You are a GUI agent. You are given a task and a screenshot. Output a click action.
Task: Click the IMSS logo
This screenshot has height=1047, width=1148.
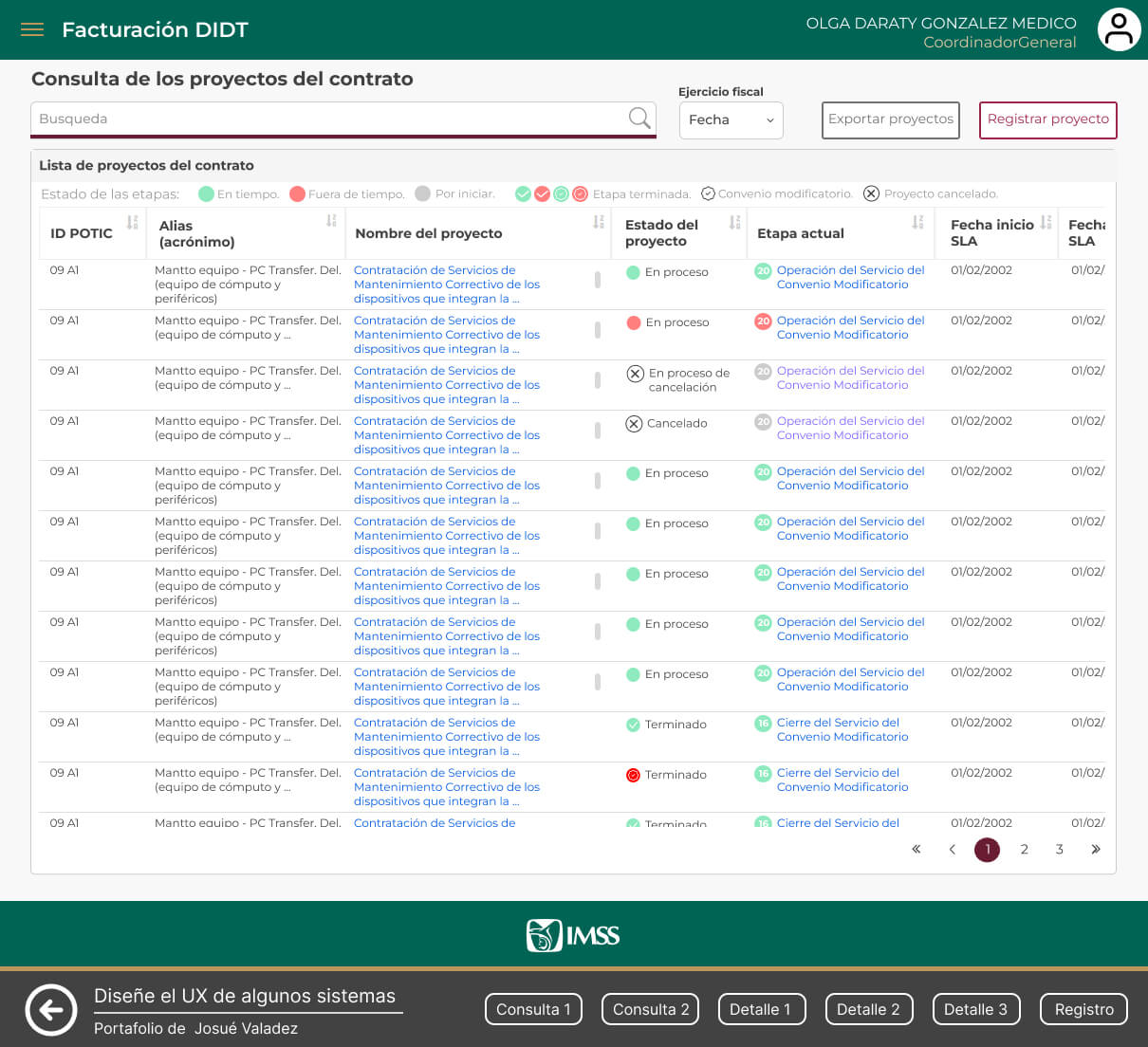click(573, 936)
